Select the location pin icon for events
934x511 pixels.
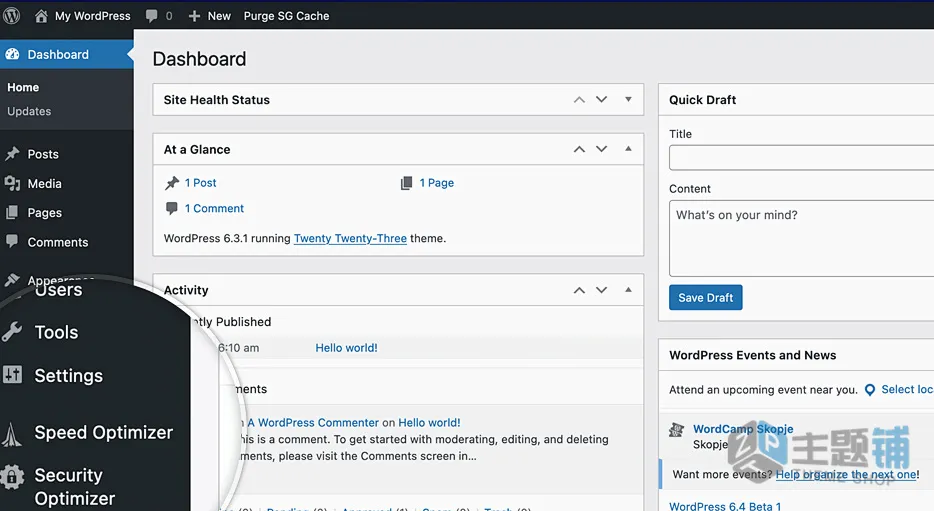870,390
